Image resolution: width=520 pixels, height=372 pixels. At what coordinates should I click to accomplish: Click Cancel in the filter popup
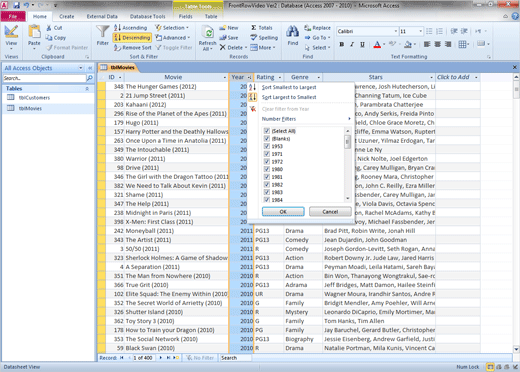(x=330, y=212)
